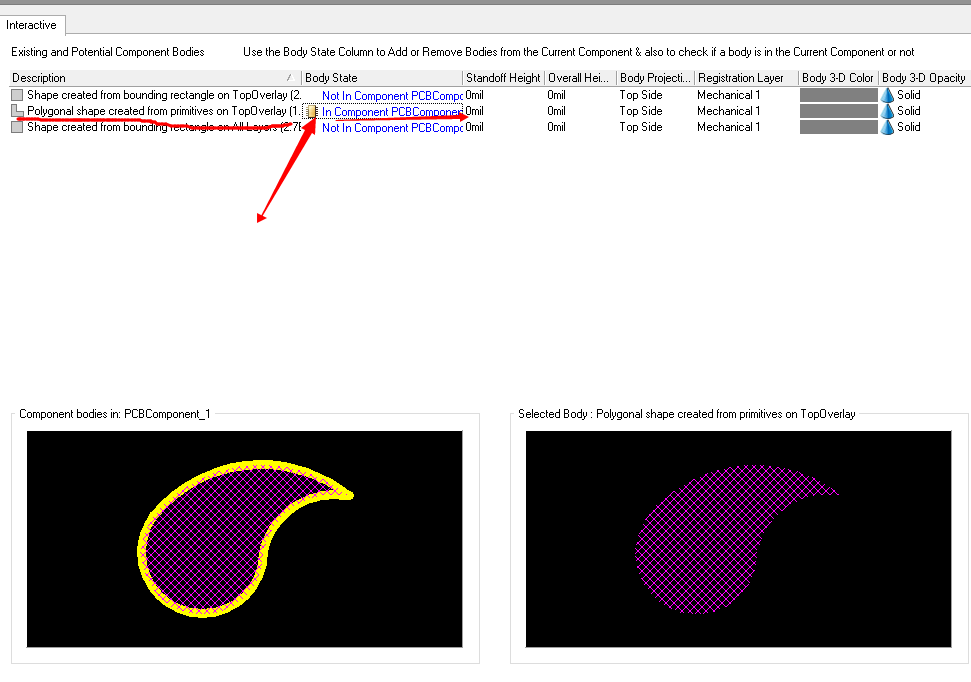Open the second row's gray Body 3-D Color swatch
The image size is (971, 682).
(838, 111)
